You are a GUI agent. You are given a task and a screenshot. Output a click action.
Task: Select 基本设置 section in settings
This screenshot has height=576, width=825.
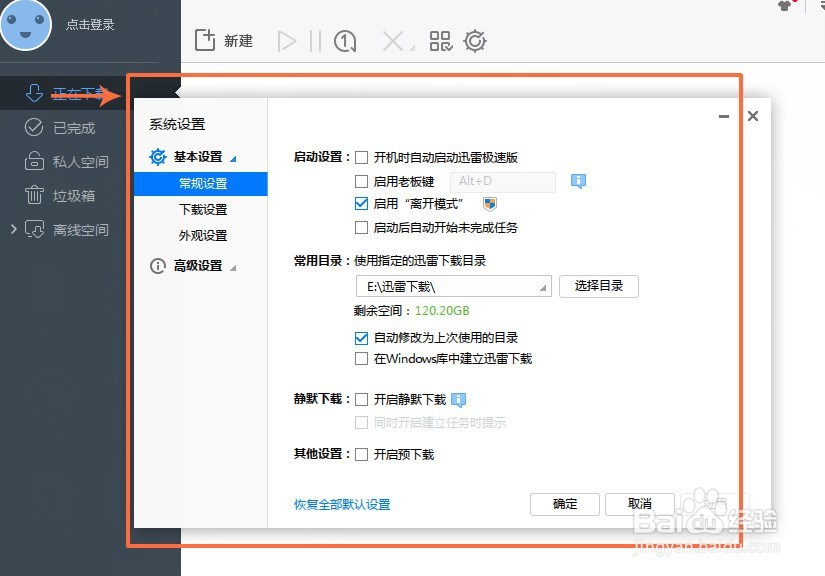pos(198,157)
